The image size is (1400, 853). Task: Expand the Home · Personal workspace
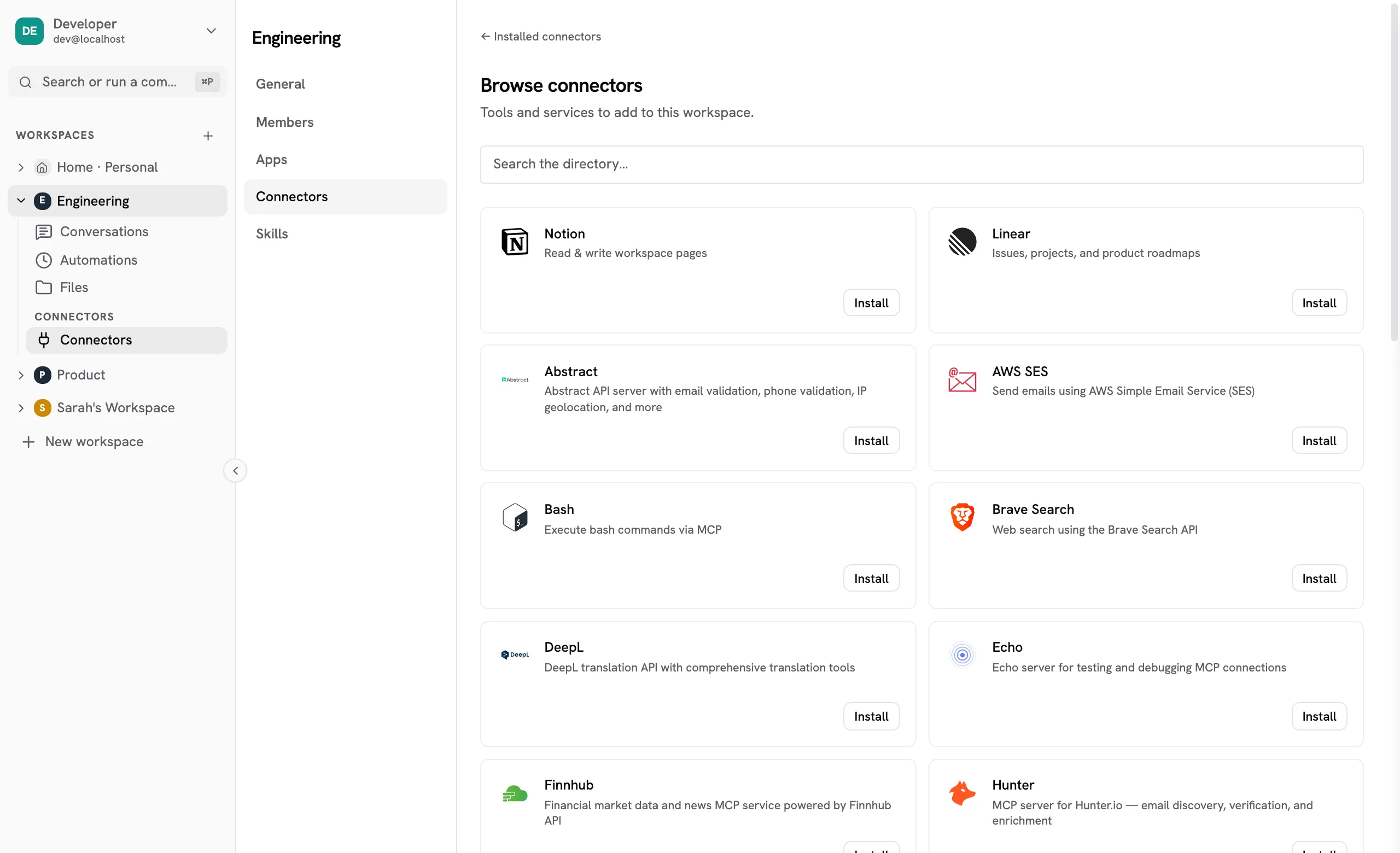click(x=21, y=167)
